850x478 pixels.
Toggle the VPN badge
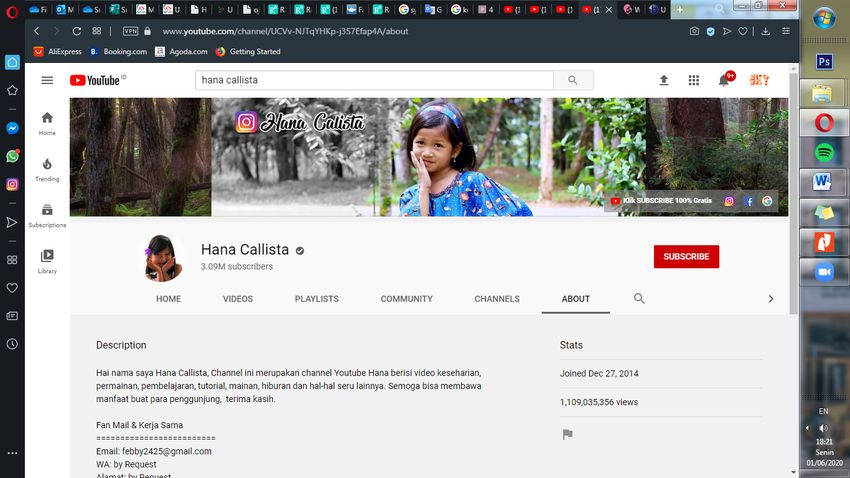(131, 31)
